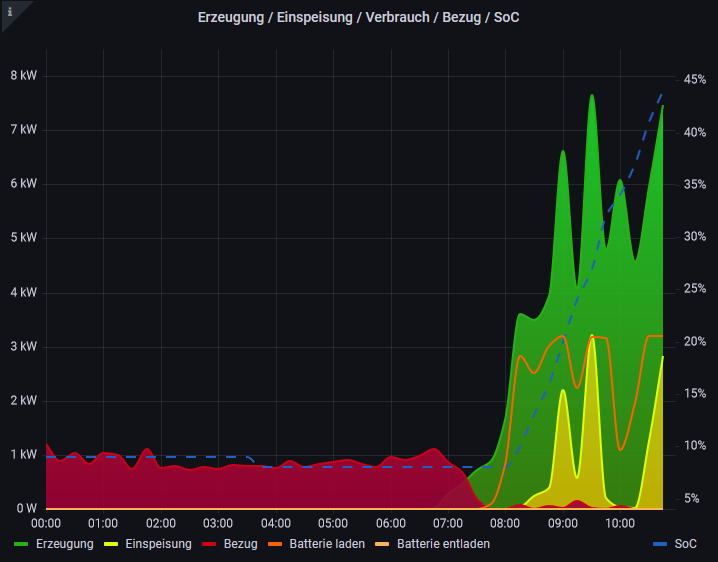This screenshot has height=562, width=718.
Task: Click the 01:00 time axis label
Action: click(x=103, y=524)
